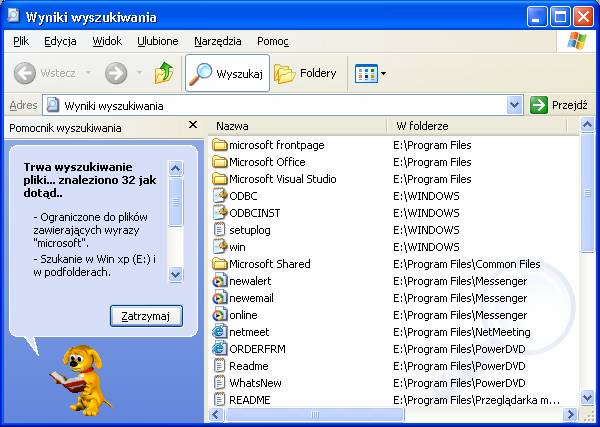Image resolution: width=600 pixels, height=427 pixels.
Task: Select the setuplog text file icon
Action: pos(219,230)
